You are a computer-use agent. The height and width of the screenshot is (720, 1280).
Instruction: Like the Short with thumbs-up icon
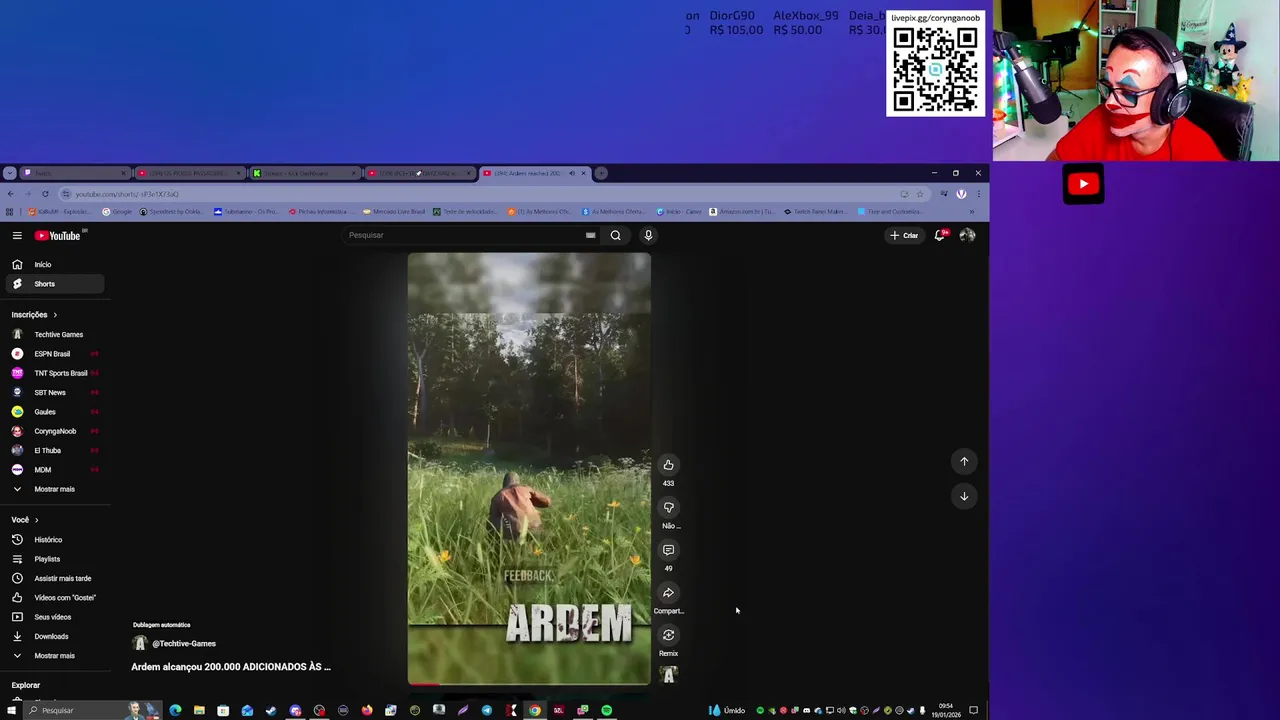pyautogui.click(x=668, y=465)
